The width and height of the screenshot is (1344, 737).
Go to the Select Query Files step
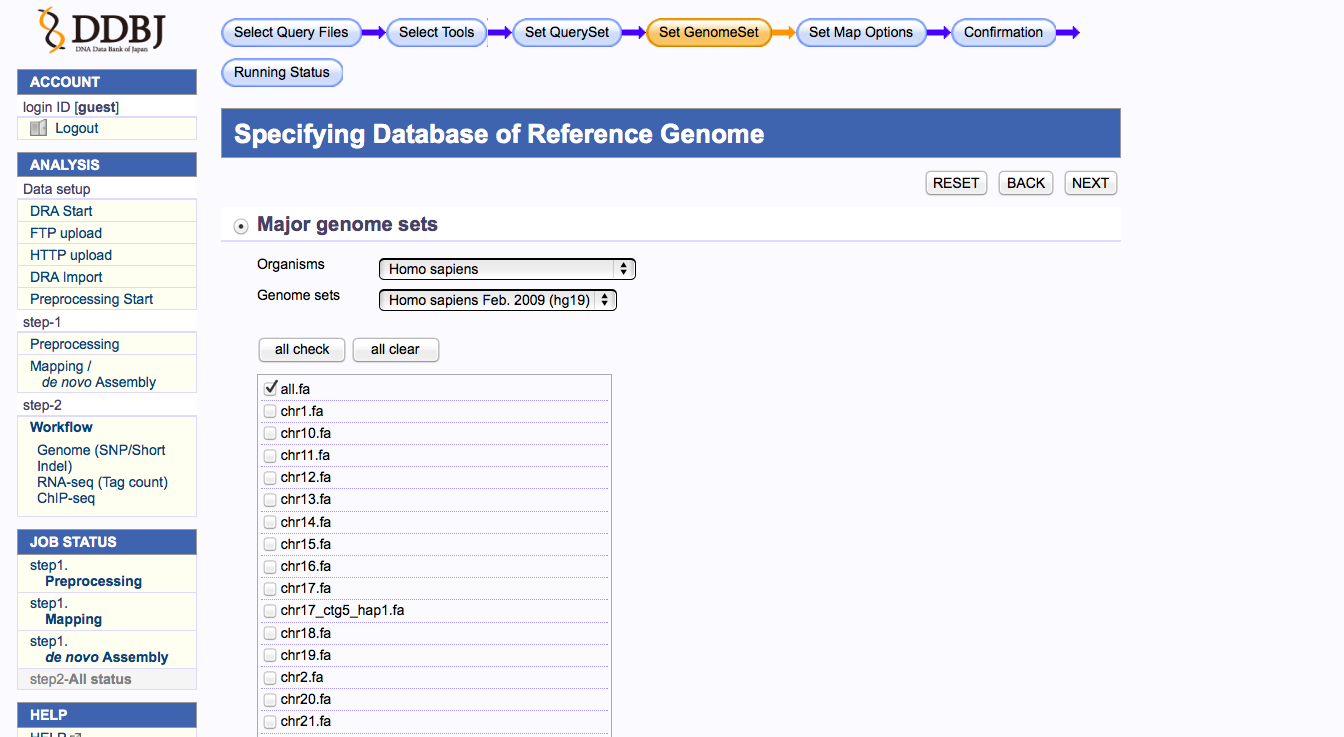pyautogui.click(x=291, y=32)
